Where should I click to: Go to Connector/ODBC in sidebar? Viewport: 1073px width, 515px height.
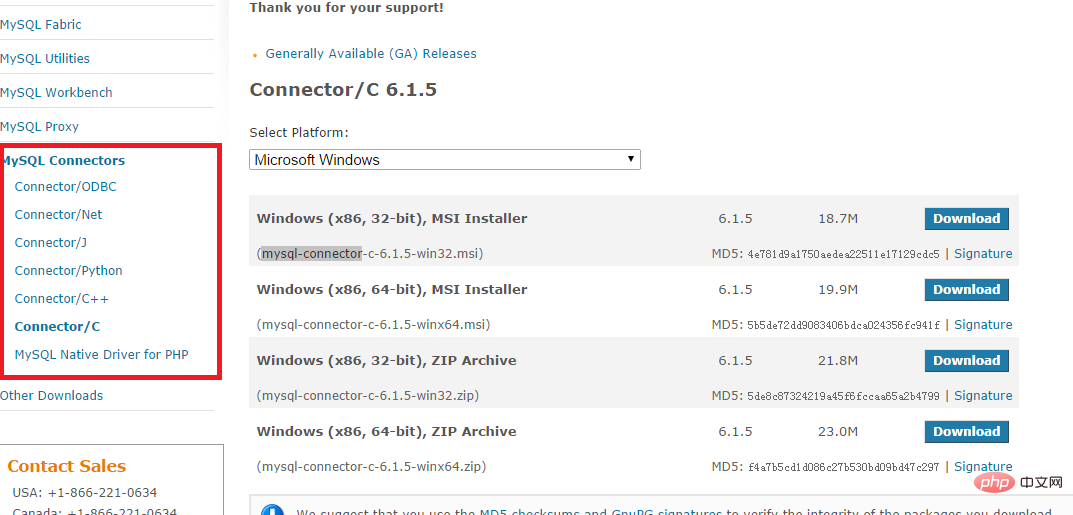tap(66, 187)
